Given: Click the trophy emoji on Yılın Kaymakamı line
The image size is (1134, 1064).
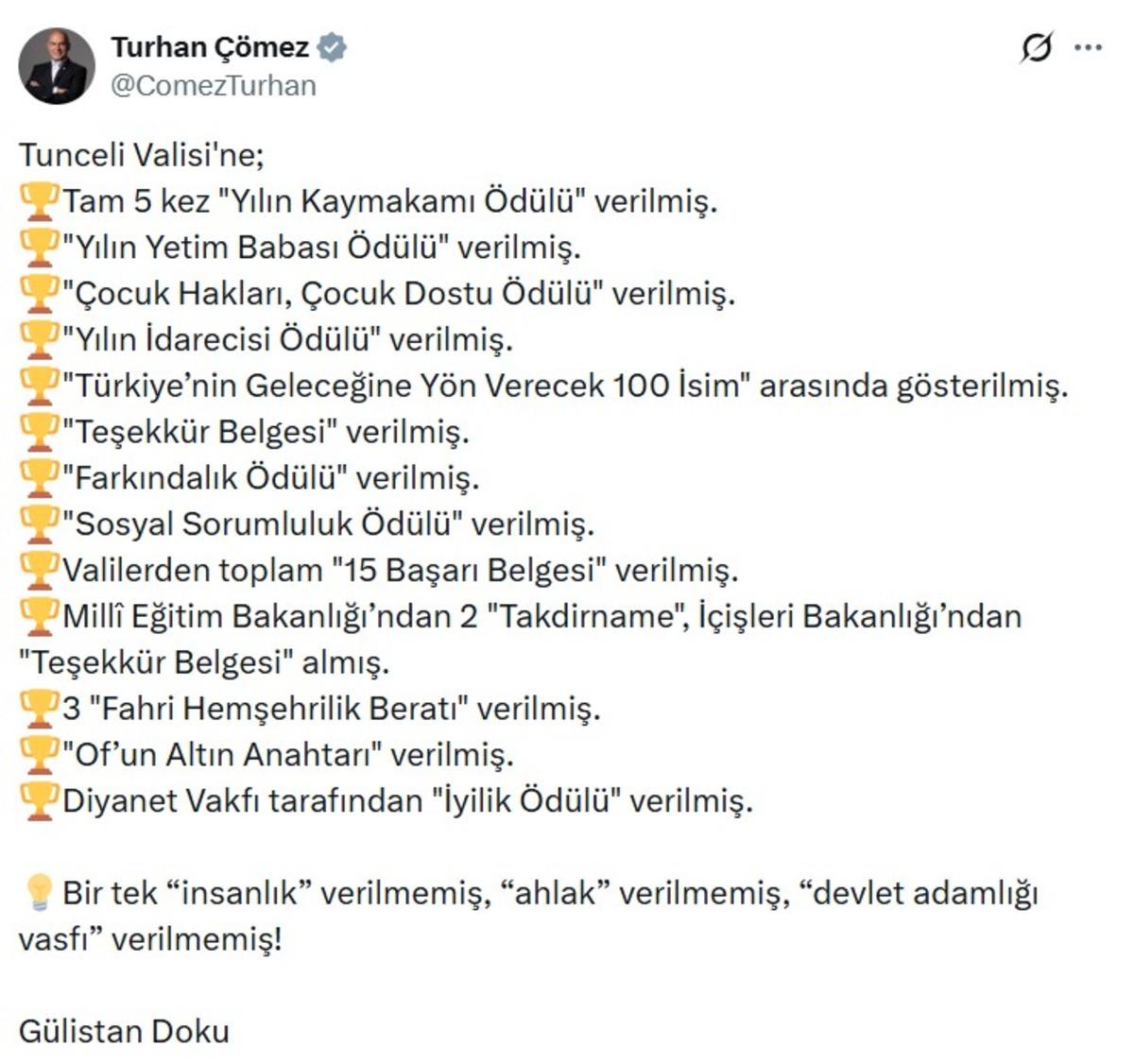Looking at the screenshot, I should tap(40, 200).
